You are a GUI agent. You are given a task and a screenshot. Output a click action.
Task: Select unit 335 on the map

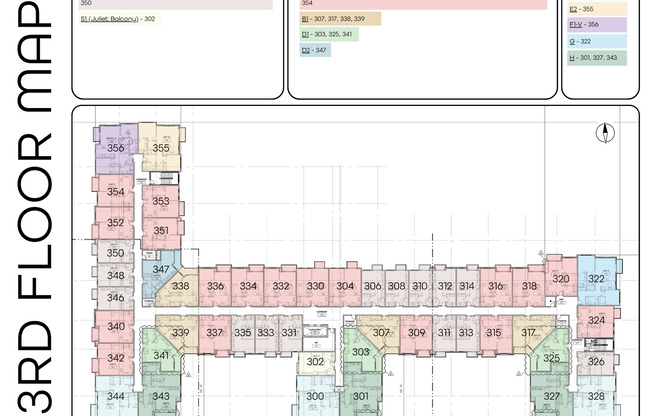pyautogui.click(x=242, y=333)
